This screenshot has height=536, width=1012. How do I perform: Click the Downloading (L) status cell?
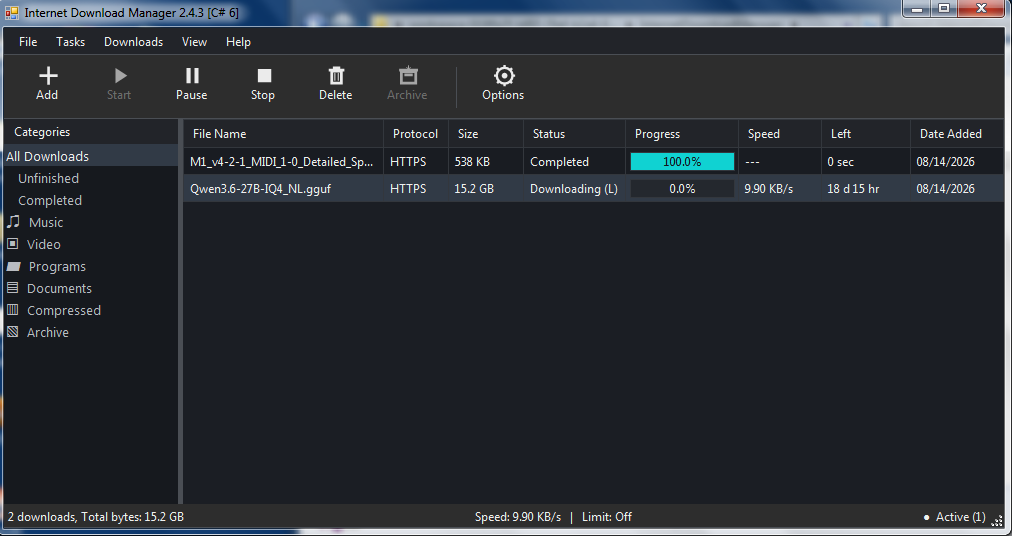574,189
